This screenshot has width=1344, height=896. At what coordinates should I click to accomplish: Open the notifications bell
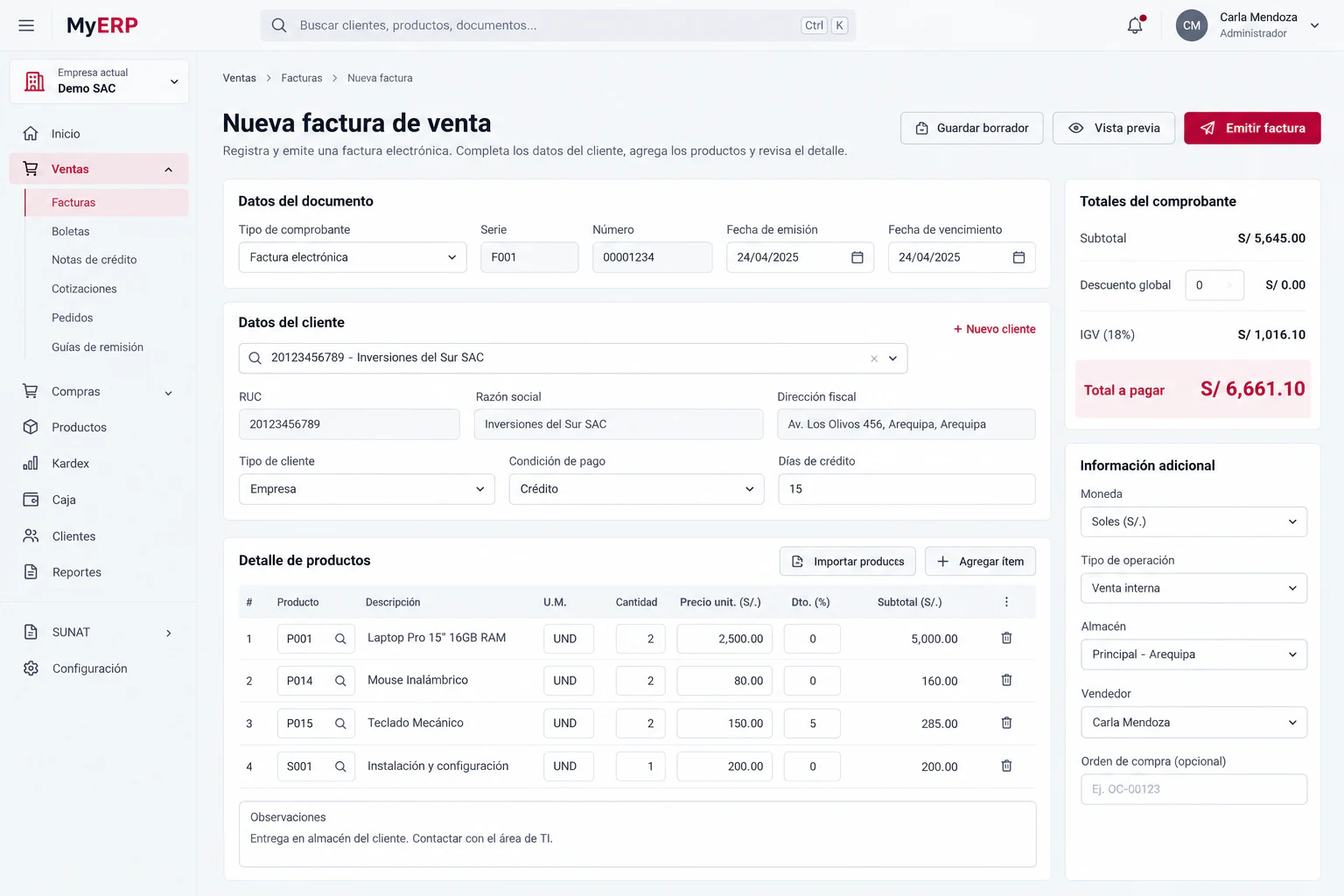(1135, 25)
